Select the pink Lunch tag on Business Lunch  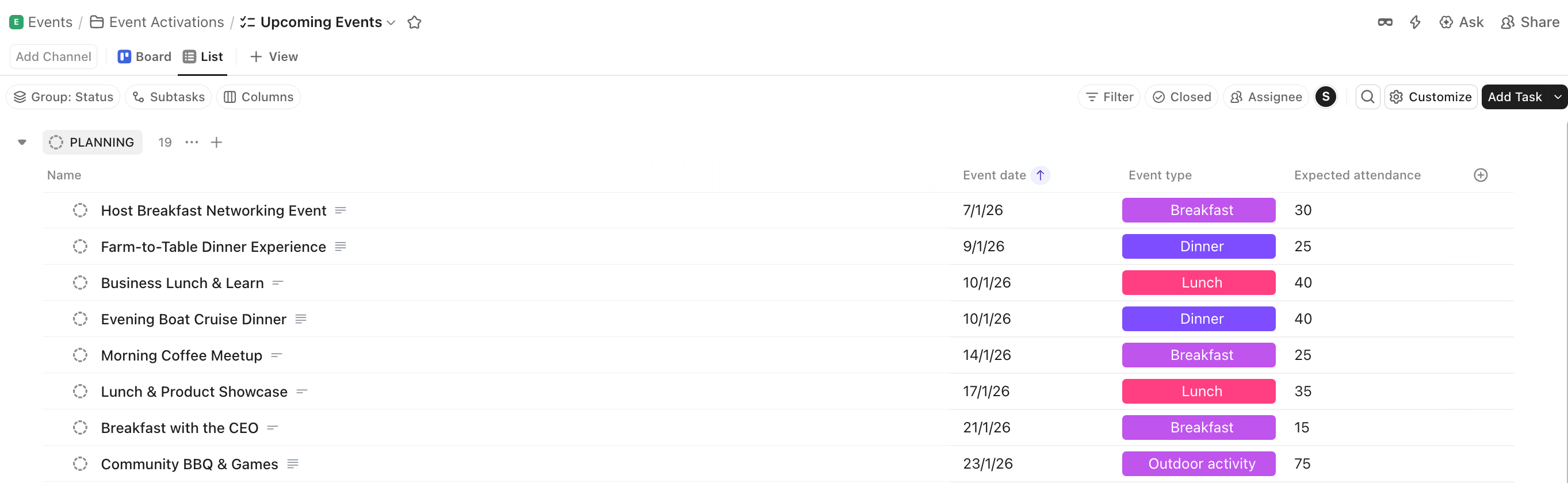pyautogui.click(x=1198, y=282)
